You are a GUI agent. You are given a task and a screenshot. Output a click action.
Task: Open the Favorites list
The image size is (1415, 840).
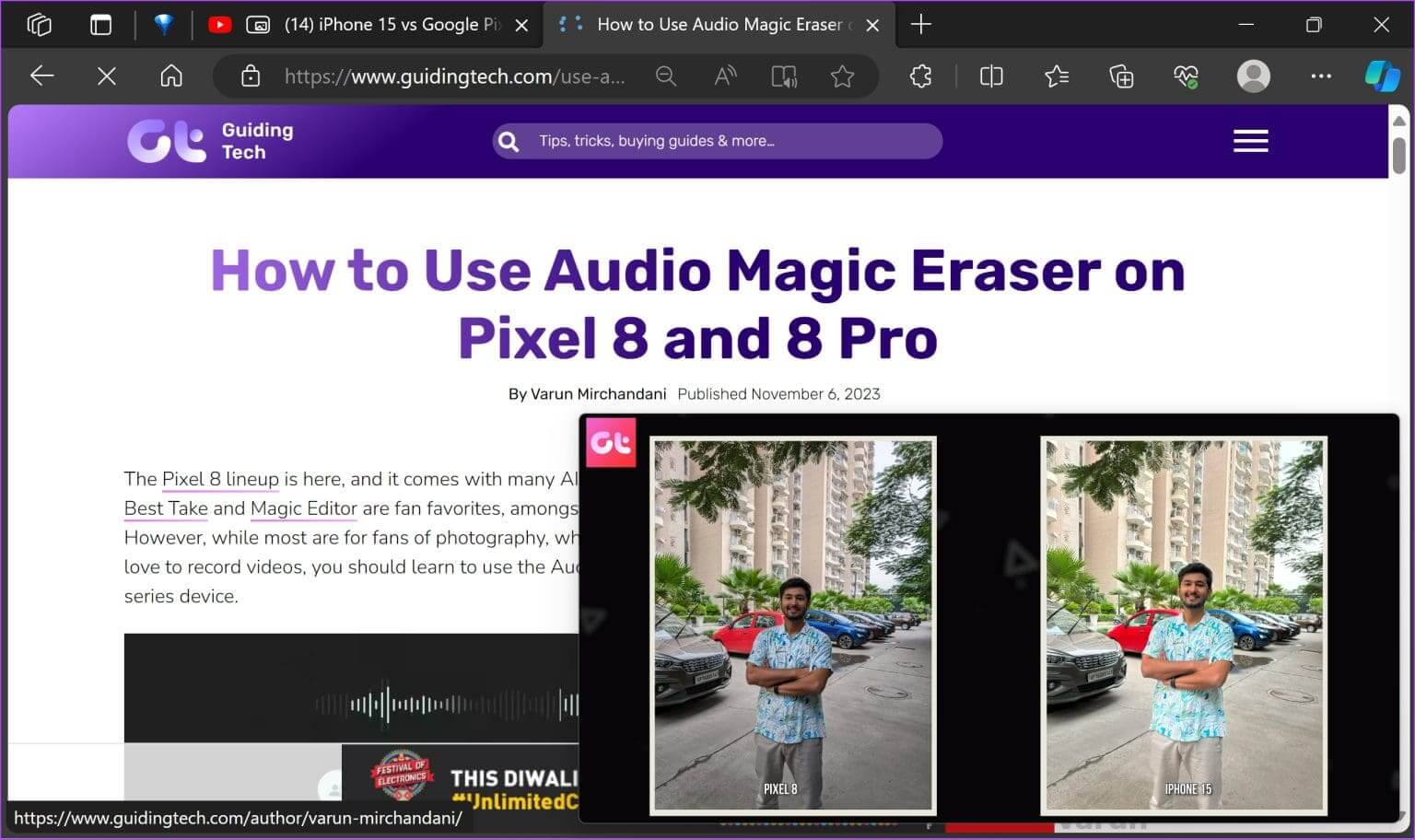1057,76
